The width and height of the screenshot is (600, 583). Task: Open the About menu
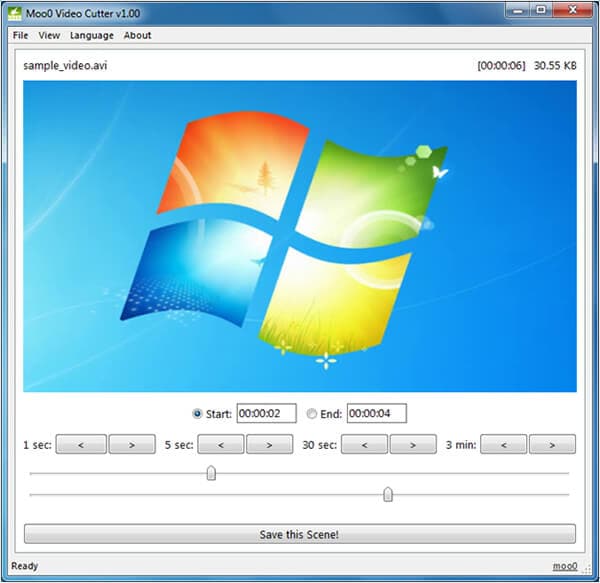pos(137,36)
